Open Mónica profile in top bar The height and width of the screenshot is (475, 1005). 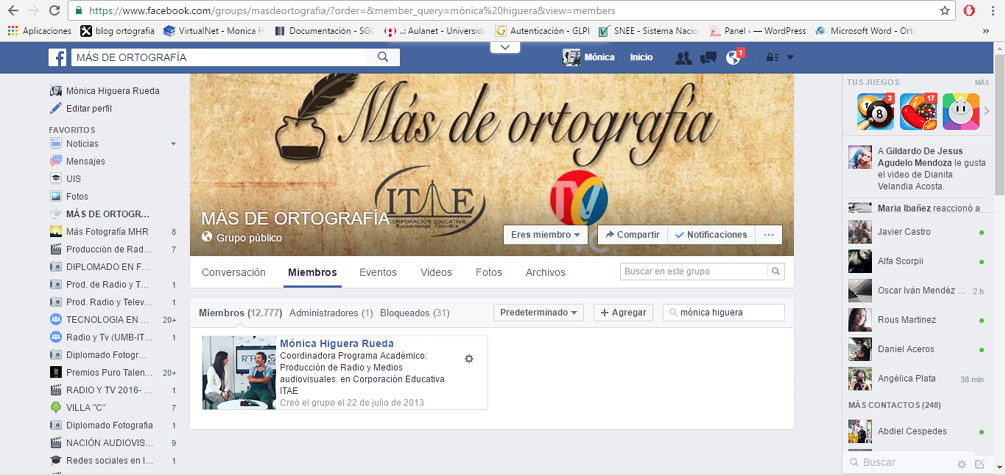[x=588, y=58]
